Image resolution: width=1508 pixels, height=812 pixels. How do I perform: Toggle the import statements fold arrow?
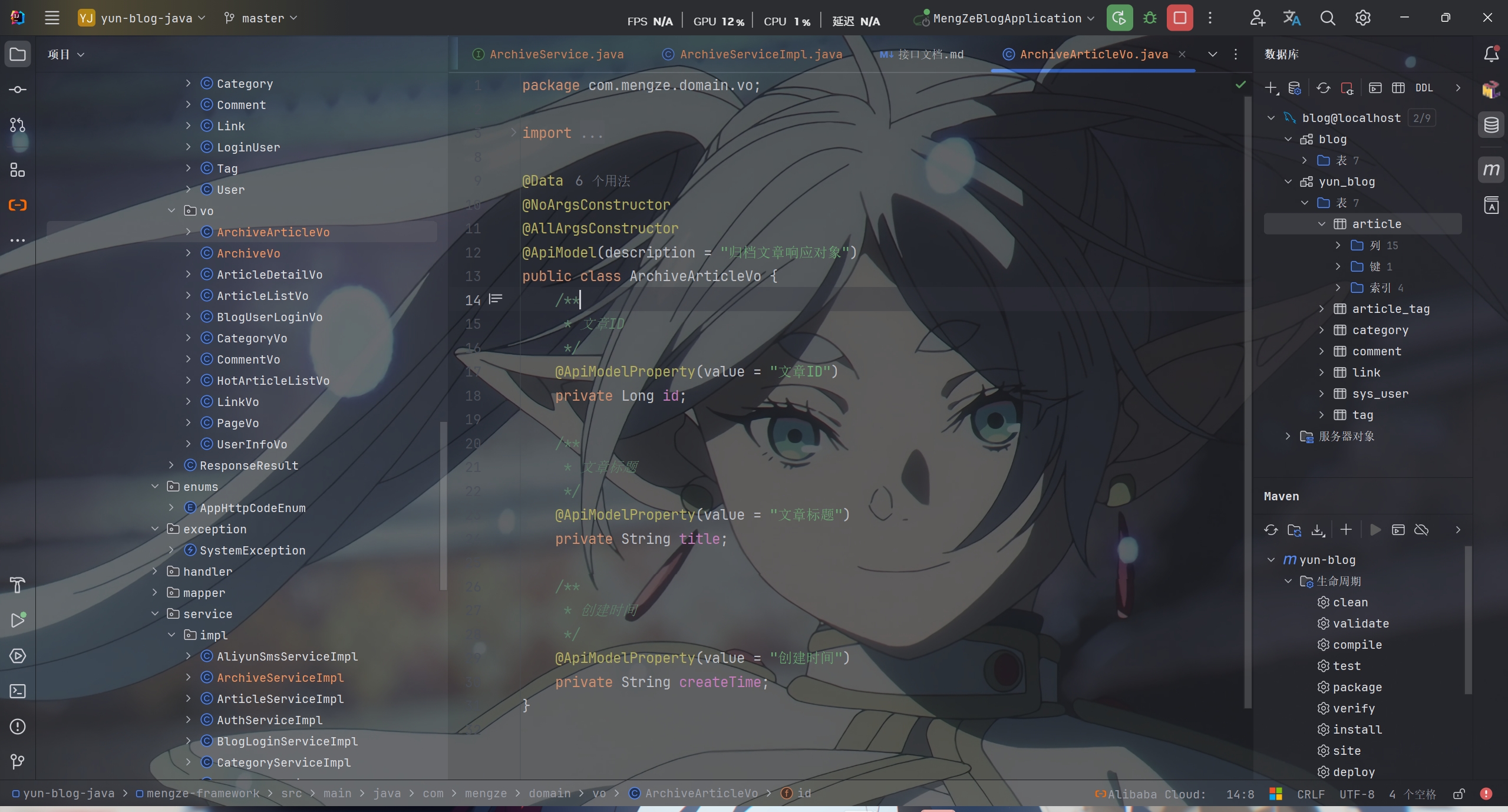tap(513, 133)
